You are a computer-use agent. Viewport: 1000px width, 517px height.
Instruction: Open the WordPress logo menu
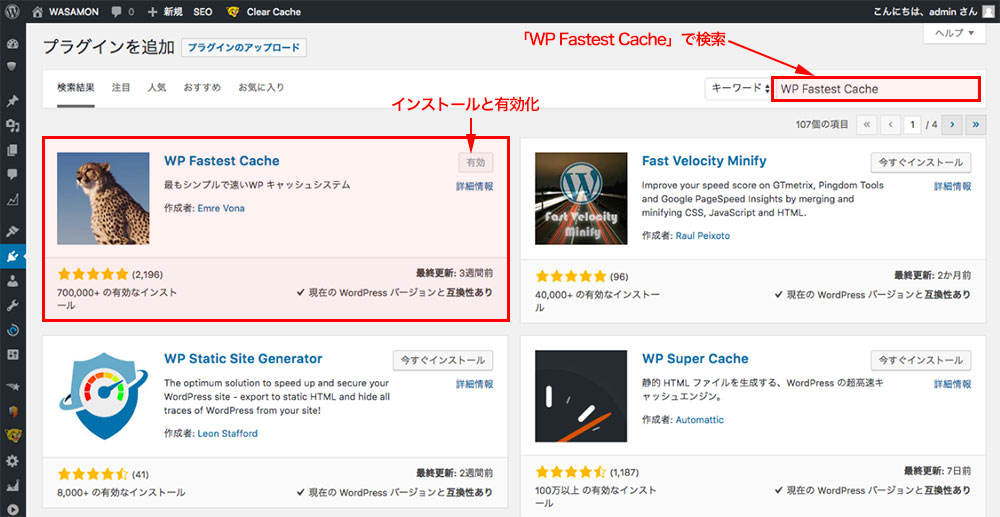pyautogui.click(x=13, y=11)
